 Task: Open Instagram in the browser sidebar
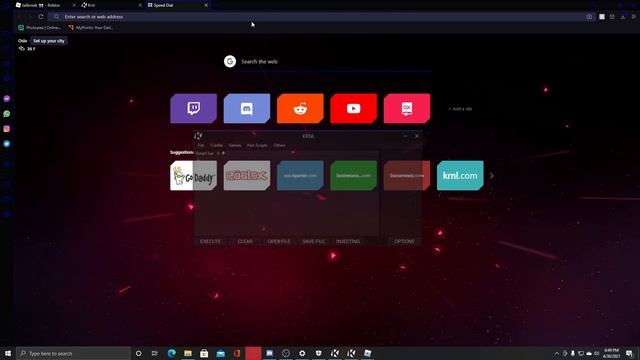pyautogui.click(x=7, y=129)
